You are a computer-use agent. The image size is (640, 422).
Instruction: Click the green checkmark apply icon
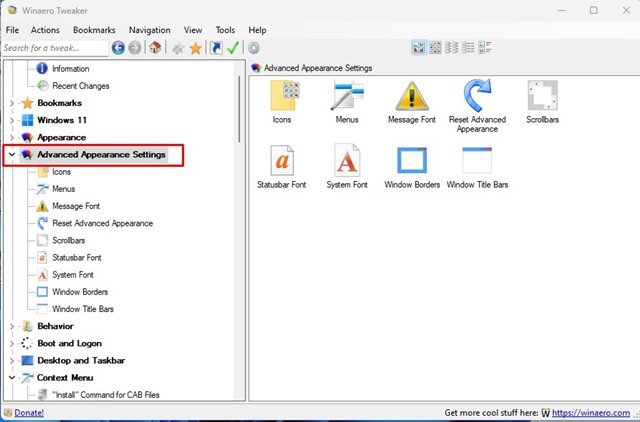point(233,48)
